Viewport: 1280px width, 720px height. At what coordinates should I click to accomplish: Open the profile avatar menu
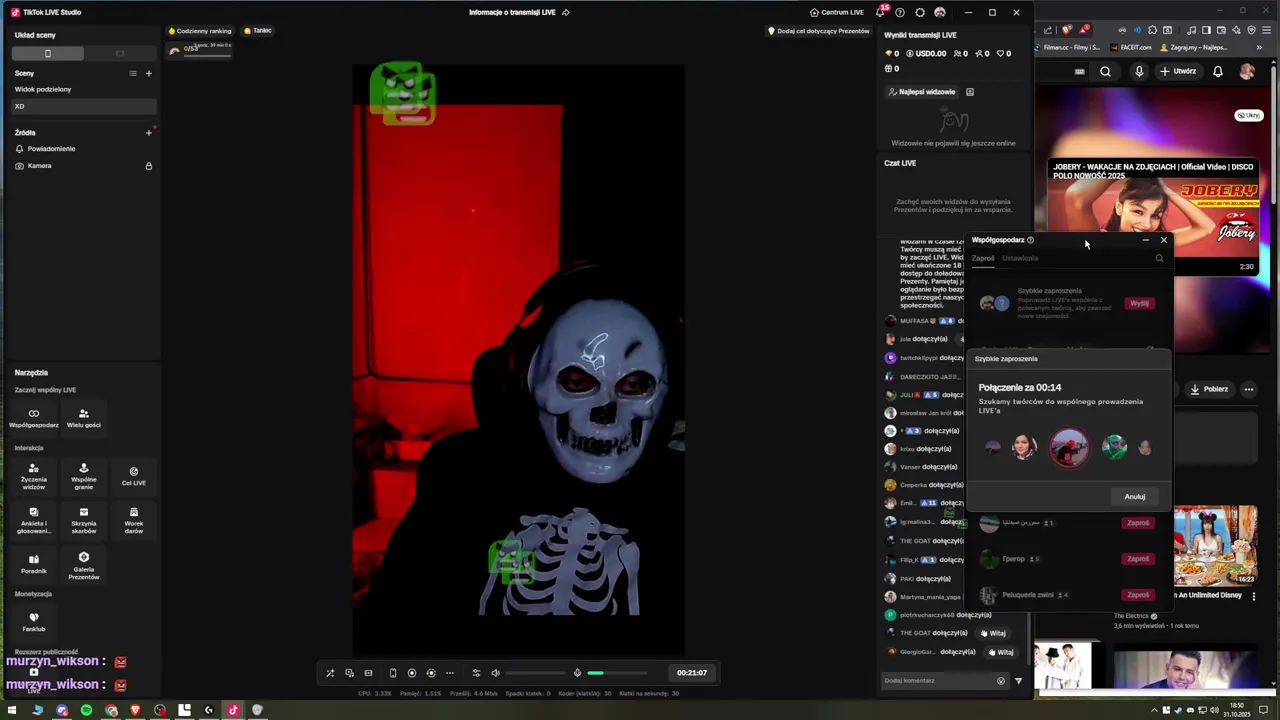[x=940, y=12]
